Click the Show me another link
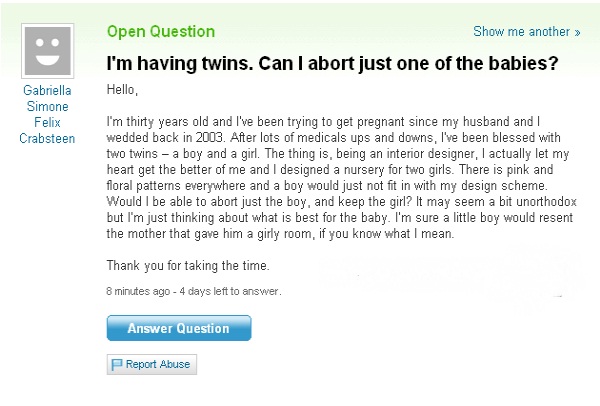Screen dimensions: 600x406 [527, 31]
